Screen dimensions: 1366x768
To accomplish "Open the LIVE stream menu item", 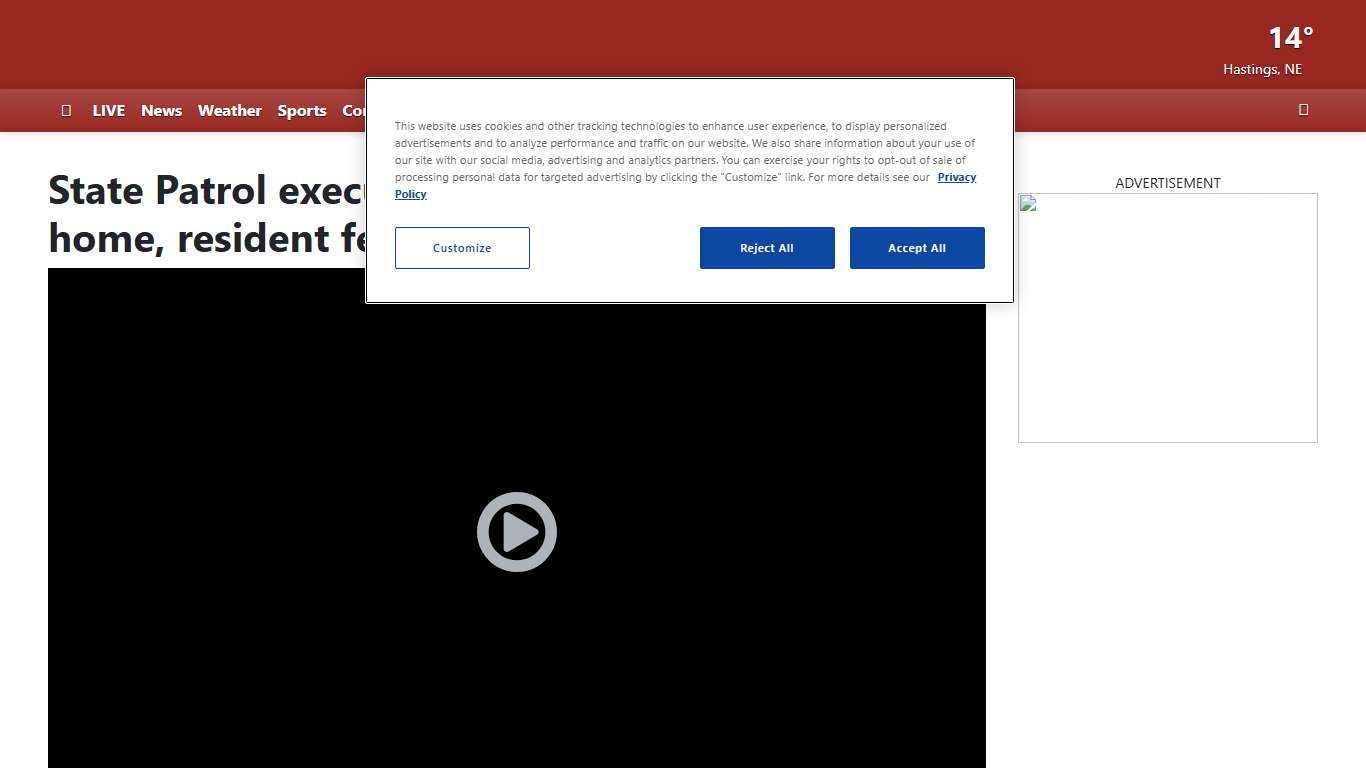I will point(108,111).
